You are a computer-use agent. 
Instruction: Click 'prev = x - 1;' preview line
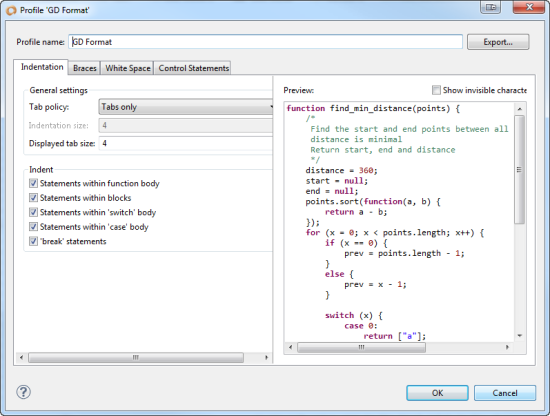[375, 284]
